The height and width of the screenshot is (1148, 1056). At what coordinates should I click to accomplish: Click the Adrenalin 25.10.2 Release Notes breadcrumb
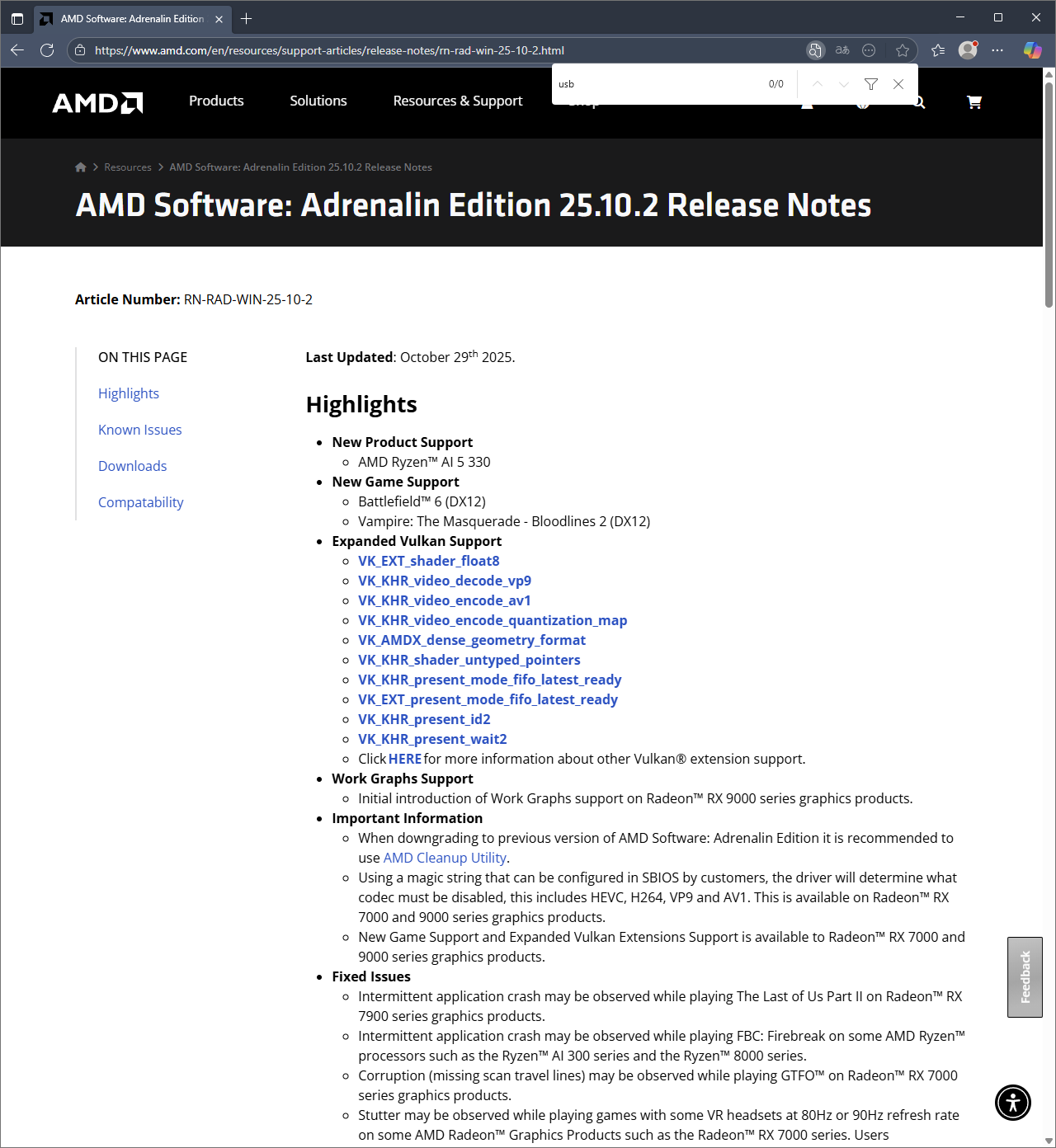[x=300, y=167]
